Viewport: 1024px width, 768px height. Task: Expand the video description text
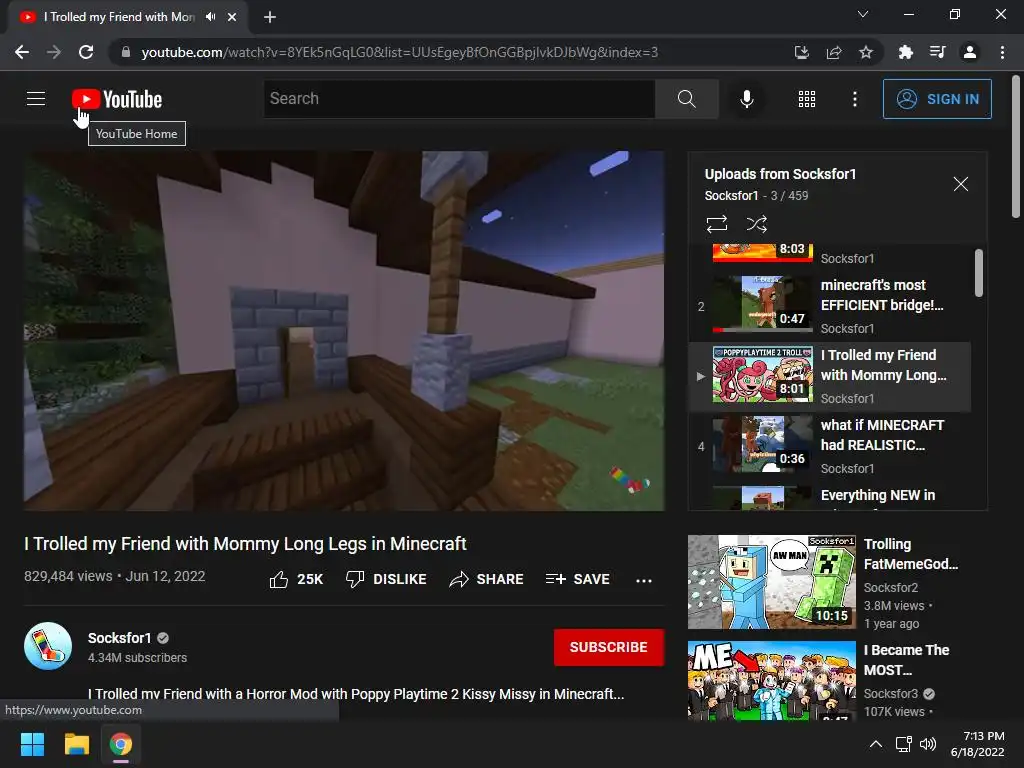356,694
